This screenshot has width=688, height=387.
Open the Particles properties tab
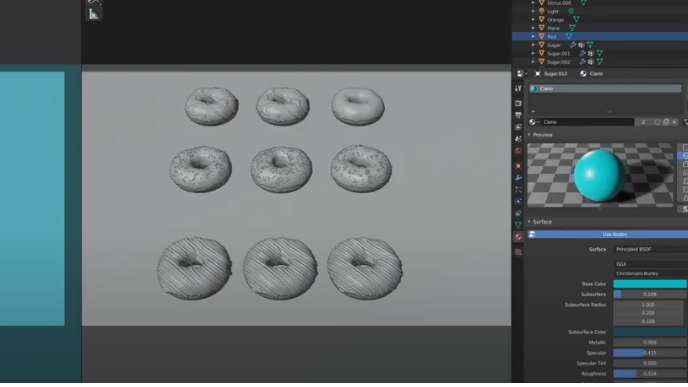click(x=518, y=190)
